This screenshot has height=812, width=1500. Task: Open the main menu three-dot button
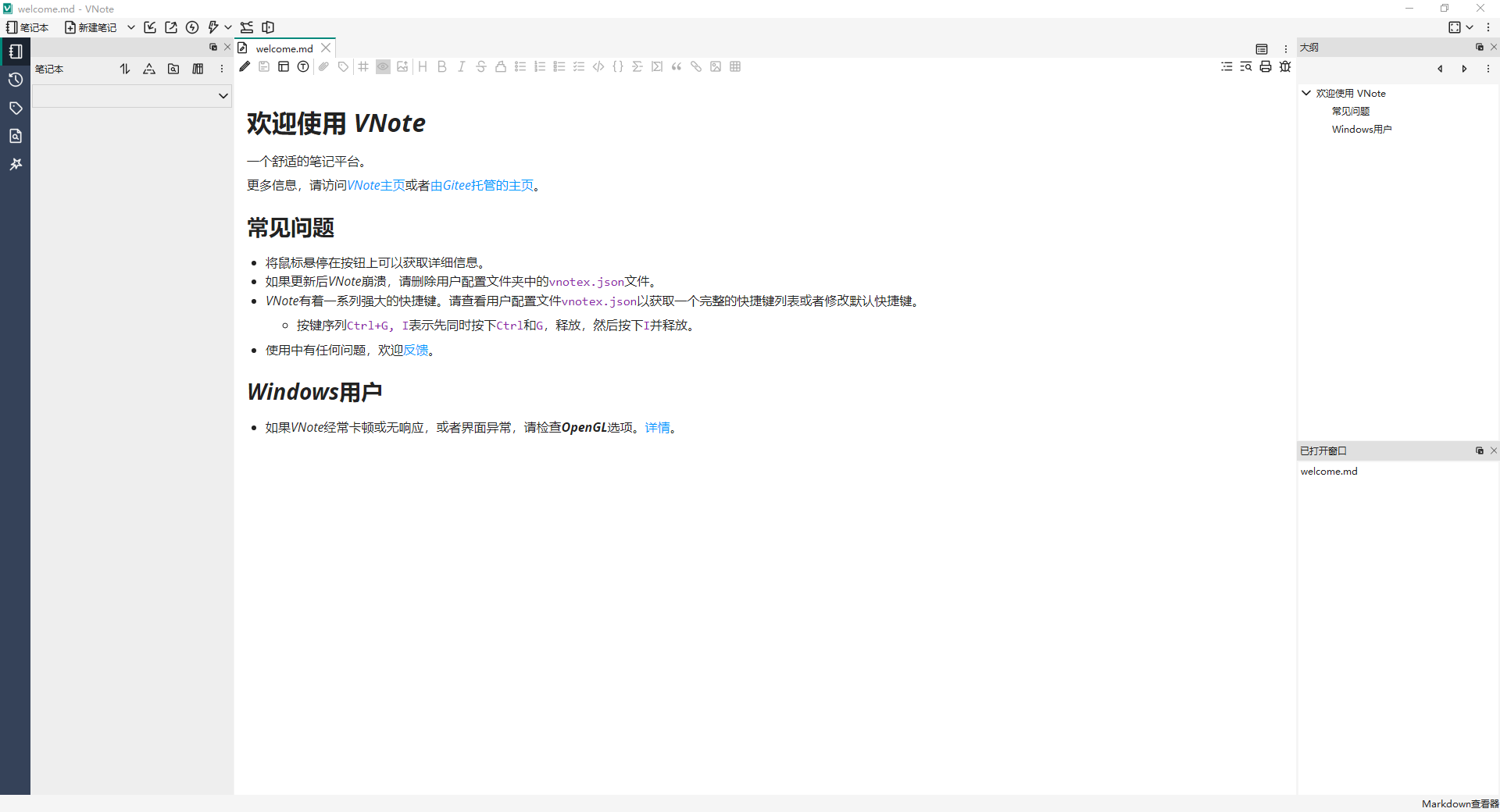coord(1488,27)
